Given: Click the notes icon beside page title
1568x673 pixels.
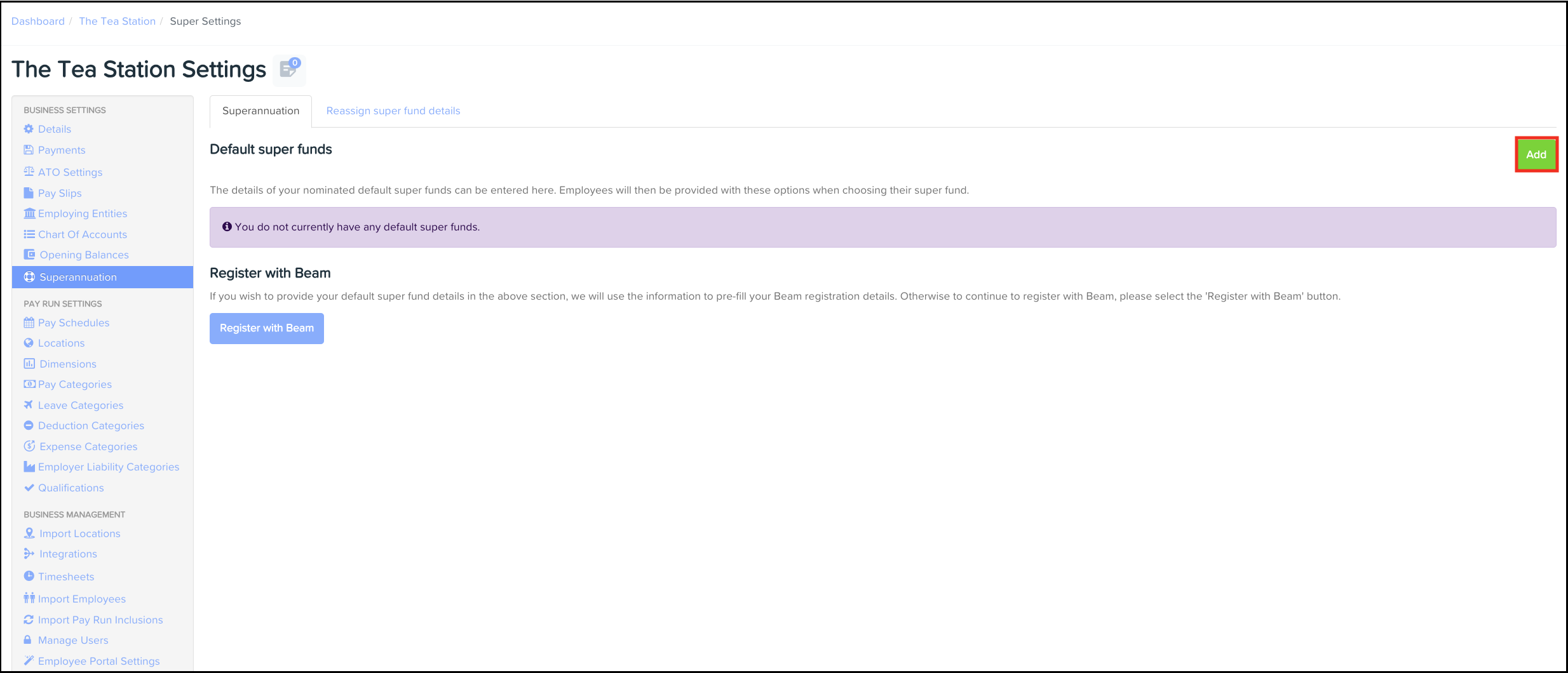Looking at the screenshot, I should pyautogui.click(x=289, y=69).
